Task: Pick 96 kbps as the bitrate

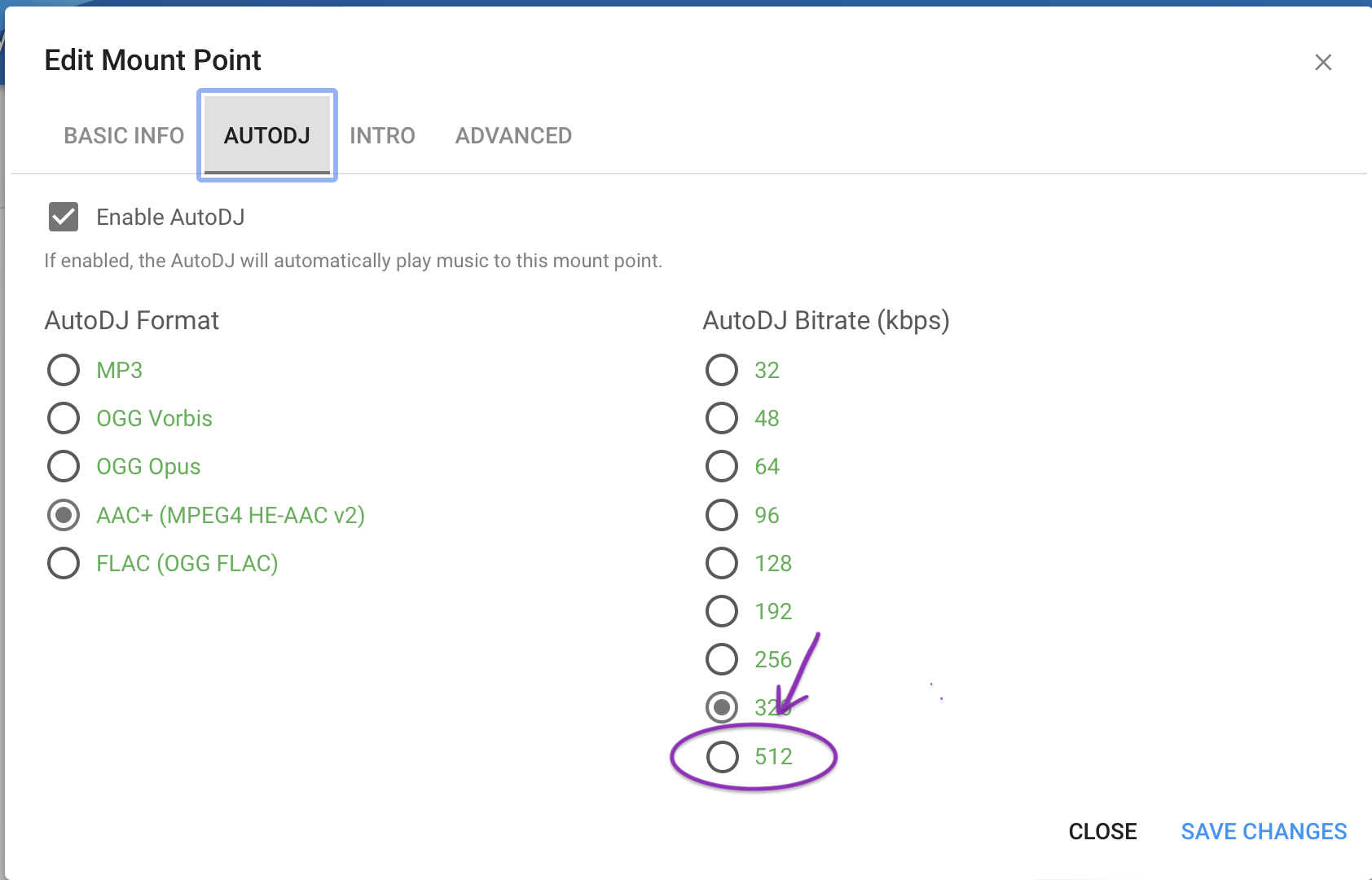Action: coord(721,515)
